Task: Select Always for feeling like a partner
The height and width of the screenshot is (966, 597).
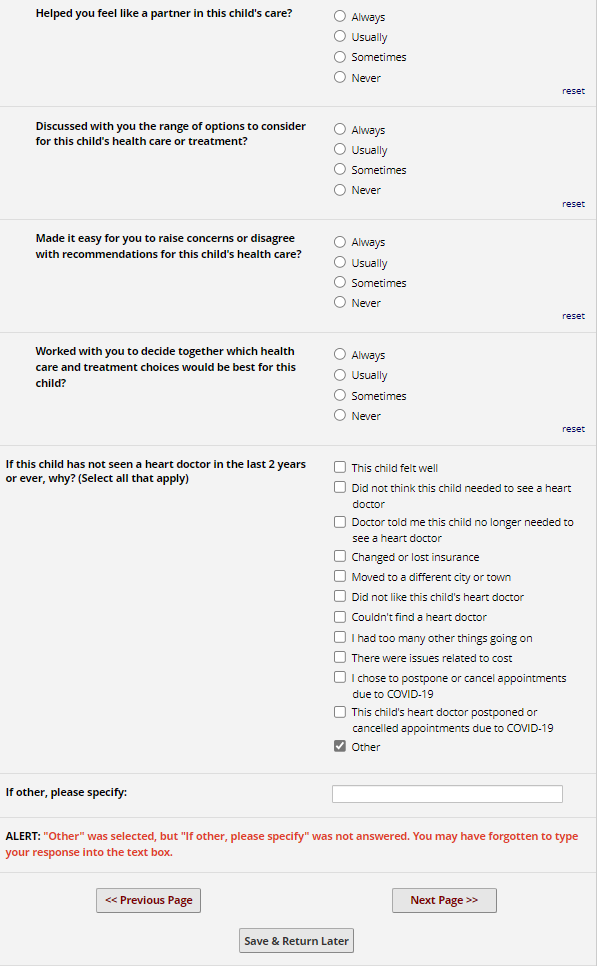Action: pos(339,17)
